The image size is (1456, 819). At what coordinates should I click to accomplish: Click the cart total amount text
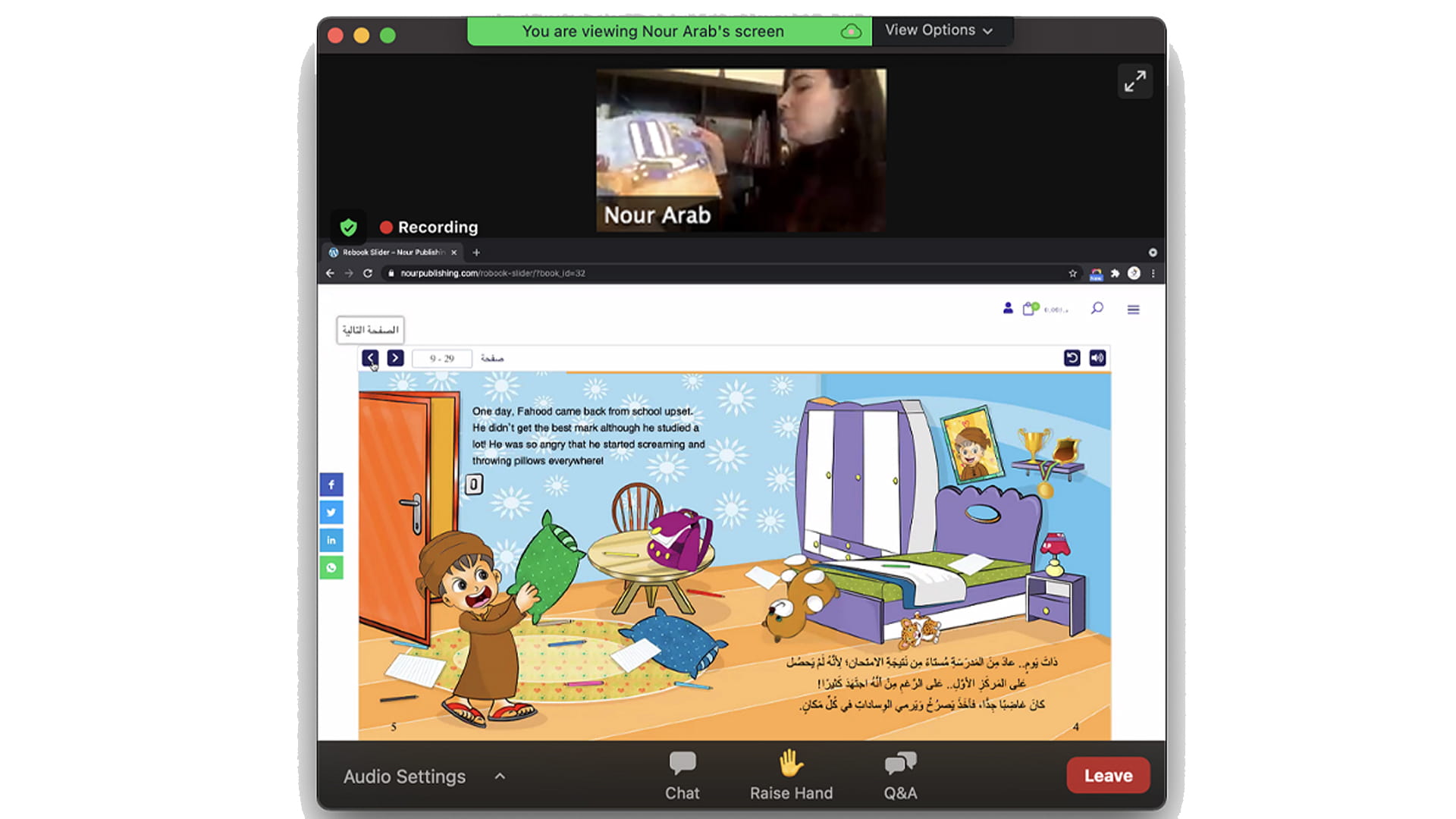pos(1056,309)
